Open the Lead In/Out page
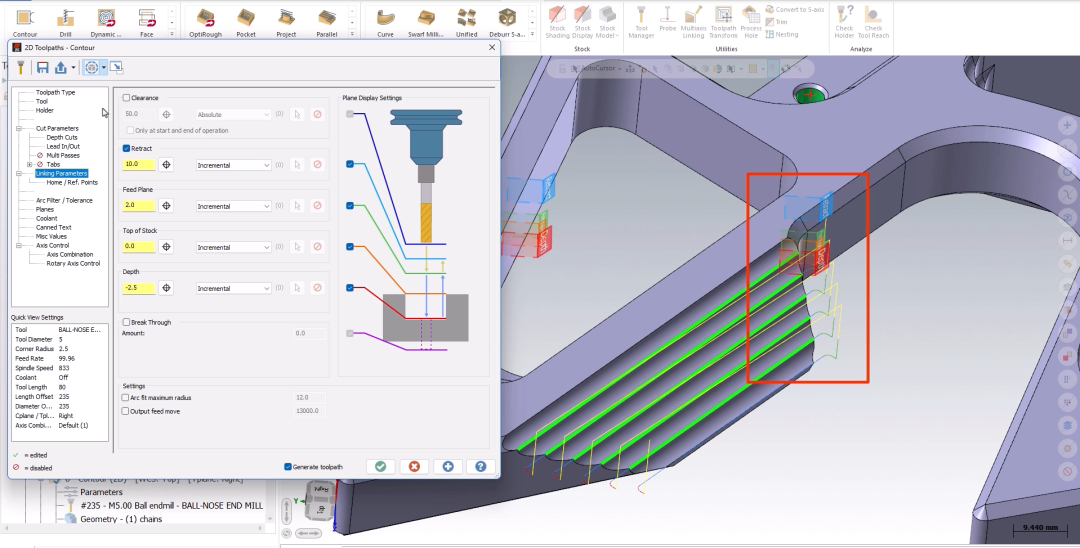Image resolution: width=1080 pixels, height=548 pixels. tap(63, 146)
